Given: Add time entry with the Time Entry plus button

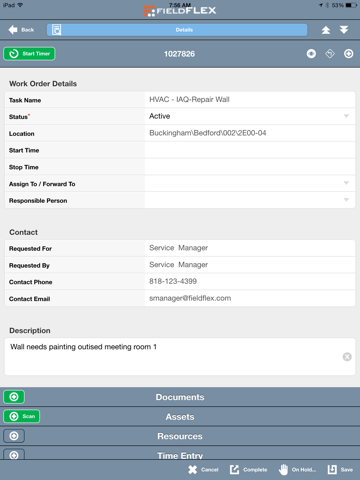Looking at the screenshot, I should tap(14, 455).
